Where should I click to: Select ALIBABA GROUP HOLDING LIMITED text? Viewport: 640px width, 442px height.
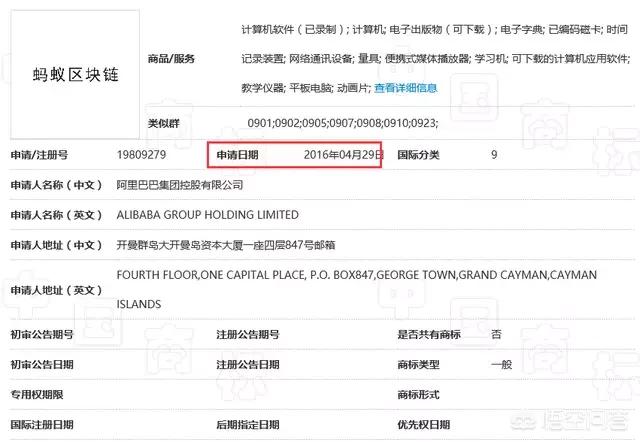207,215
